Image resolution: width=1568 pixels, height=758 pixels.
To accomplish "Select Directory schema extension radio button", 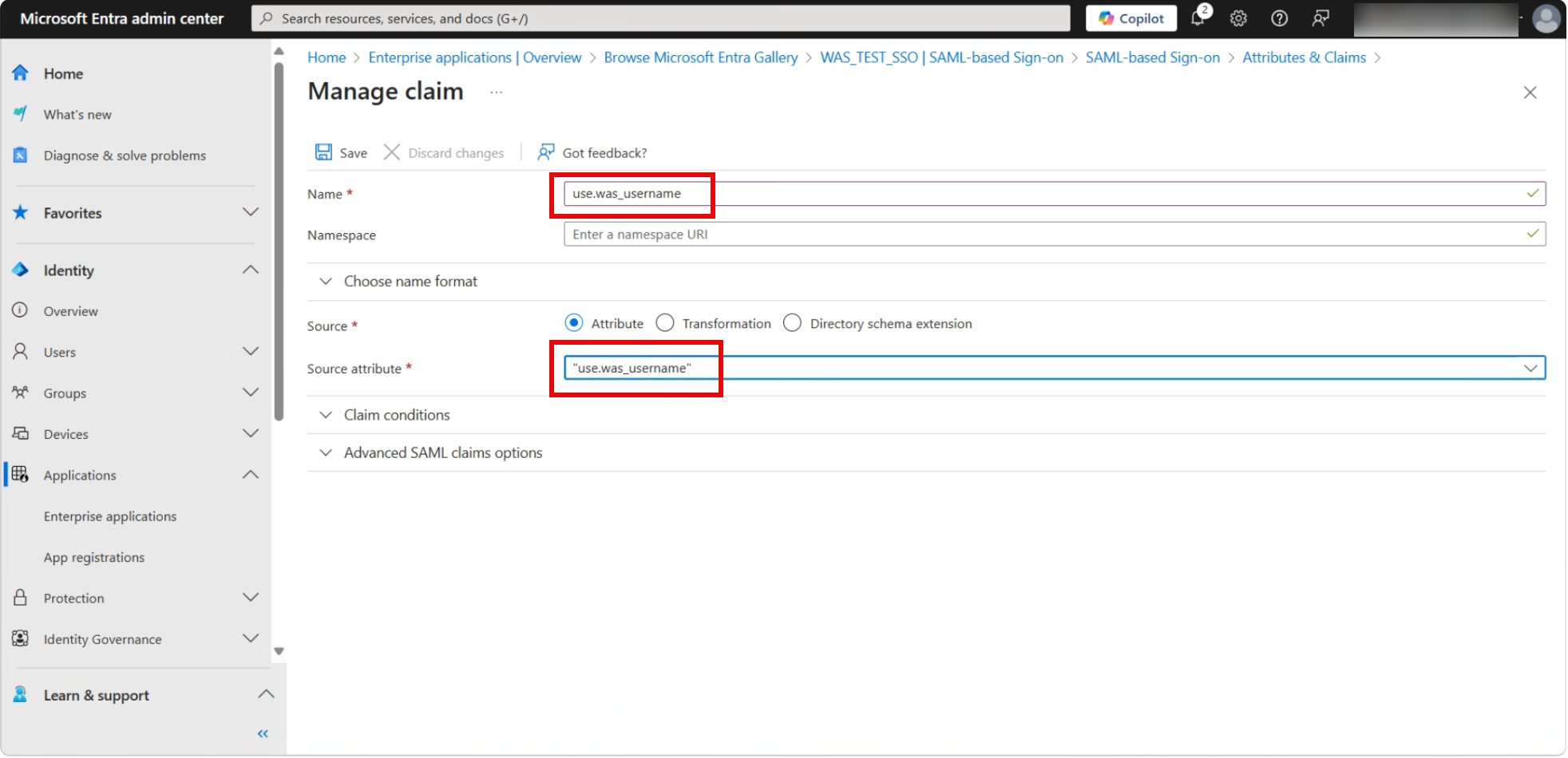I will 792,323.
